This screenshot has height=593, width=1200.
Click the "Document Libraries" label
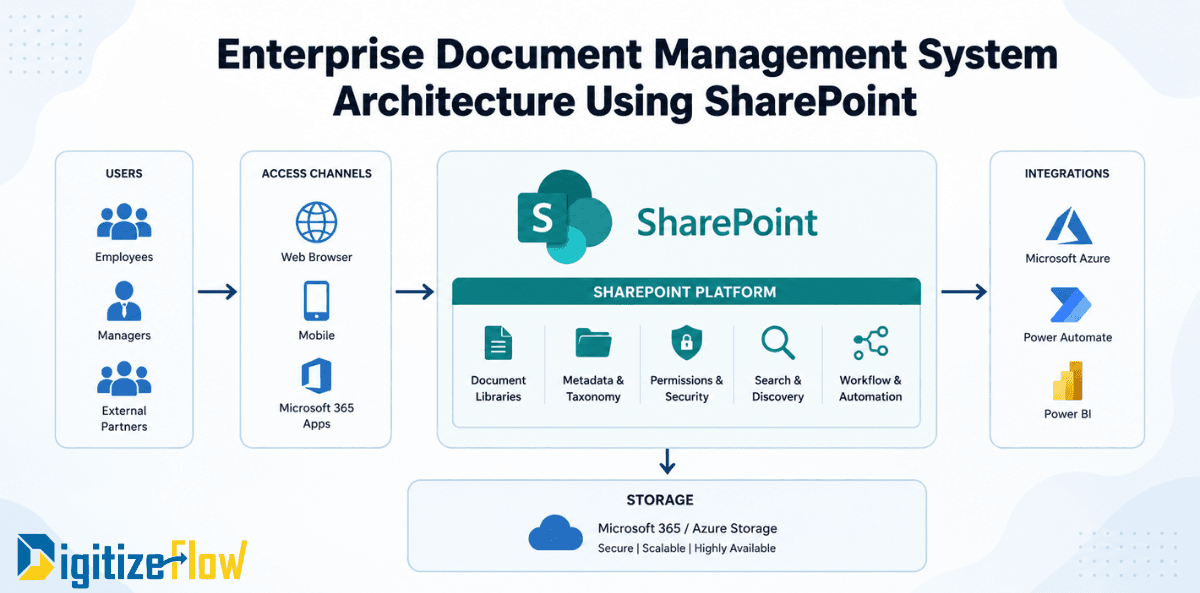click(498, 388)
